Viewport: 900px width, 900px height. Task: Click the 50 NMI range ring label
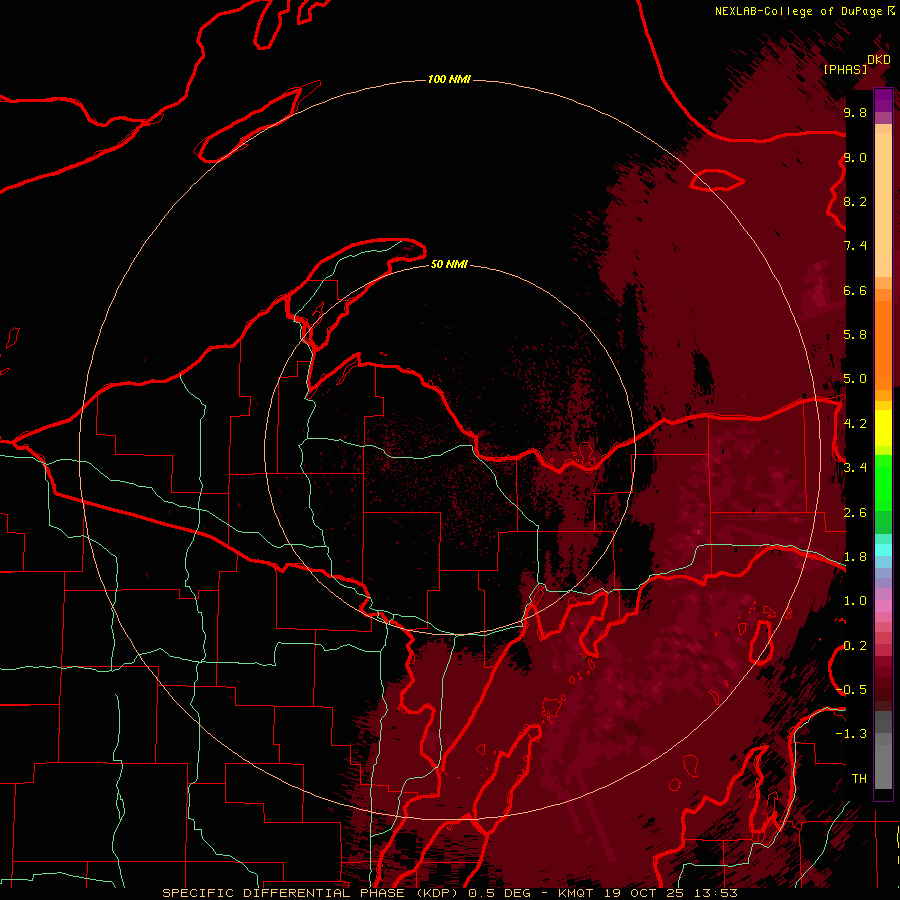449,264
